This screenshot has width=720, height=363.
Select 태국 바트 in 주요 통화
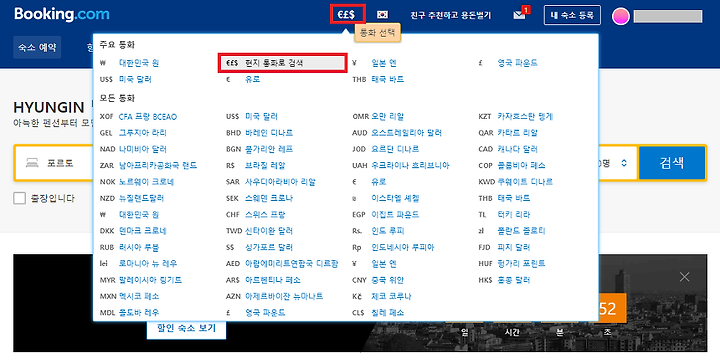378,79
